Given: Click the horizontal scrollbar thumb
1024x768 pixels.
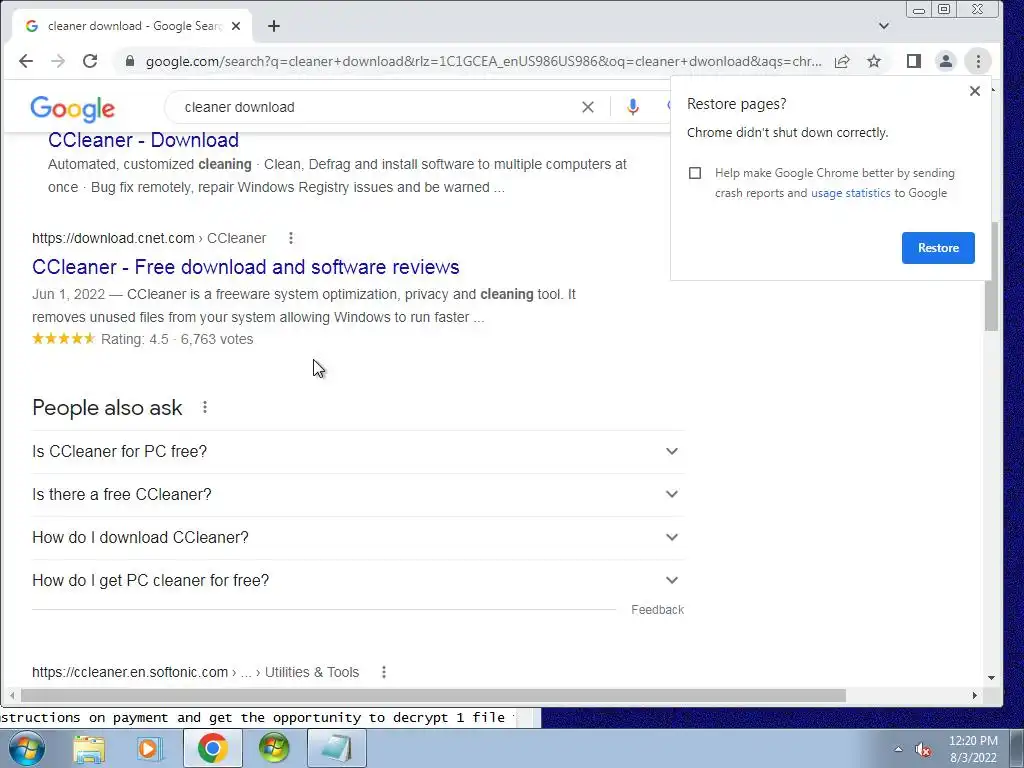Looking at the screenshot, I should (x=433, y=696).
